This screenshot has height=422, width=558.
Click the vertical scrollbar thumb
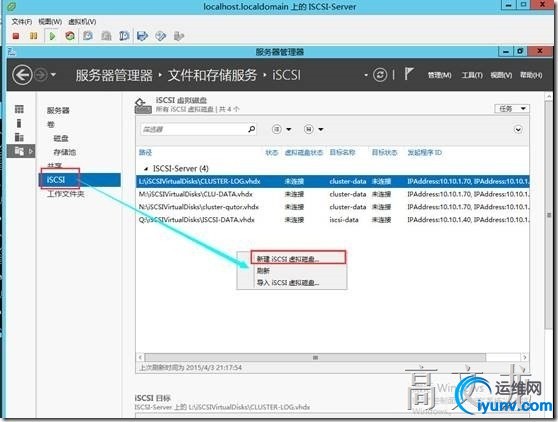[548, 215]
